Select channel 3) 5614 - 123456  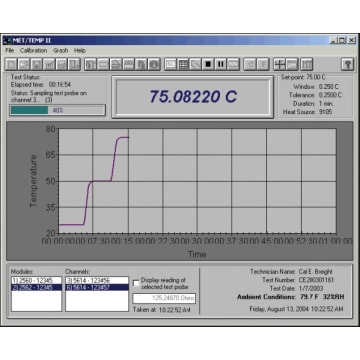tap(97, 281)
